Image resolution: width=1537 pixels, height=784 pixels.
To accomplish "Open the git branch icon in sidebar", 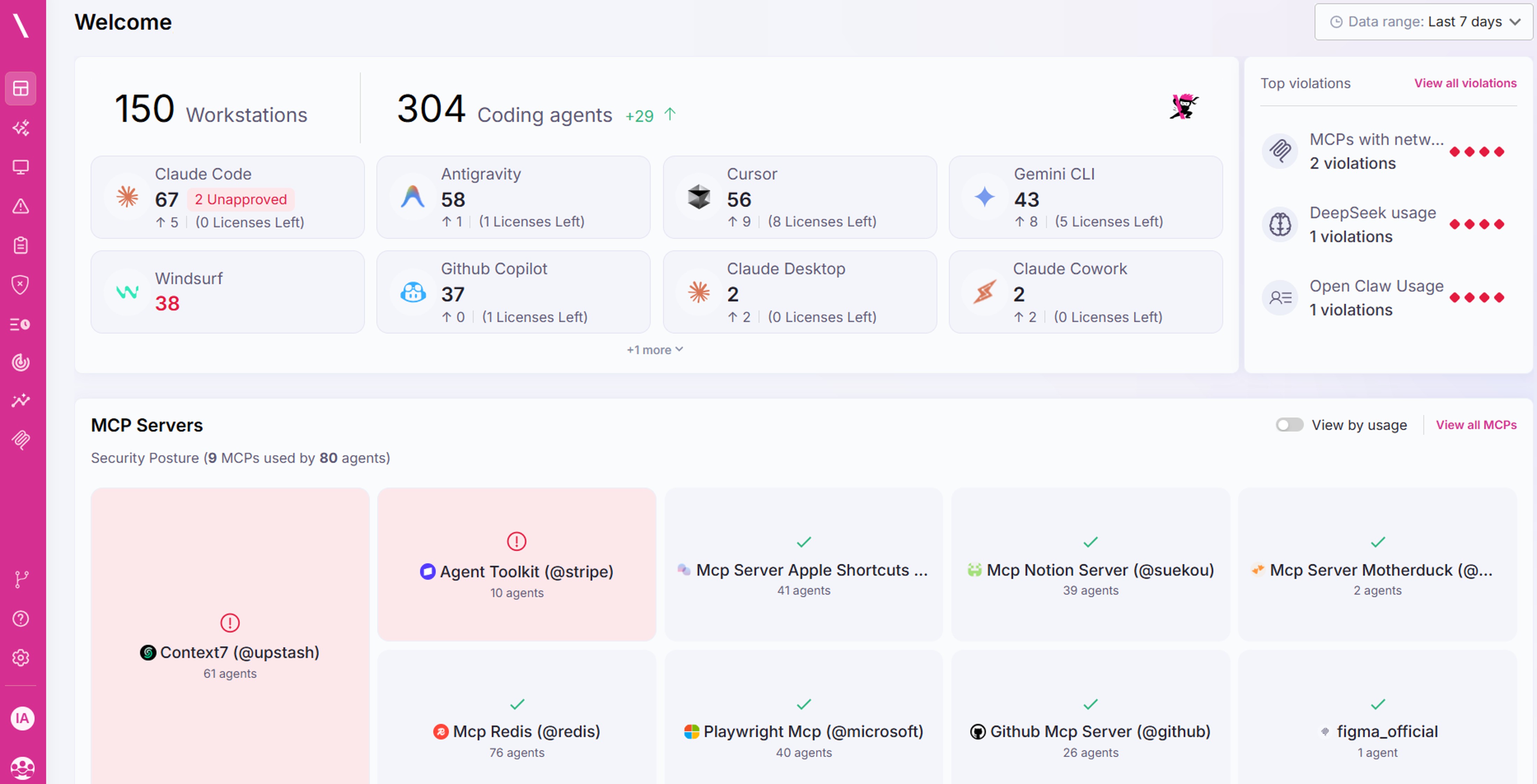I will 21,579.
